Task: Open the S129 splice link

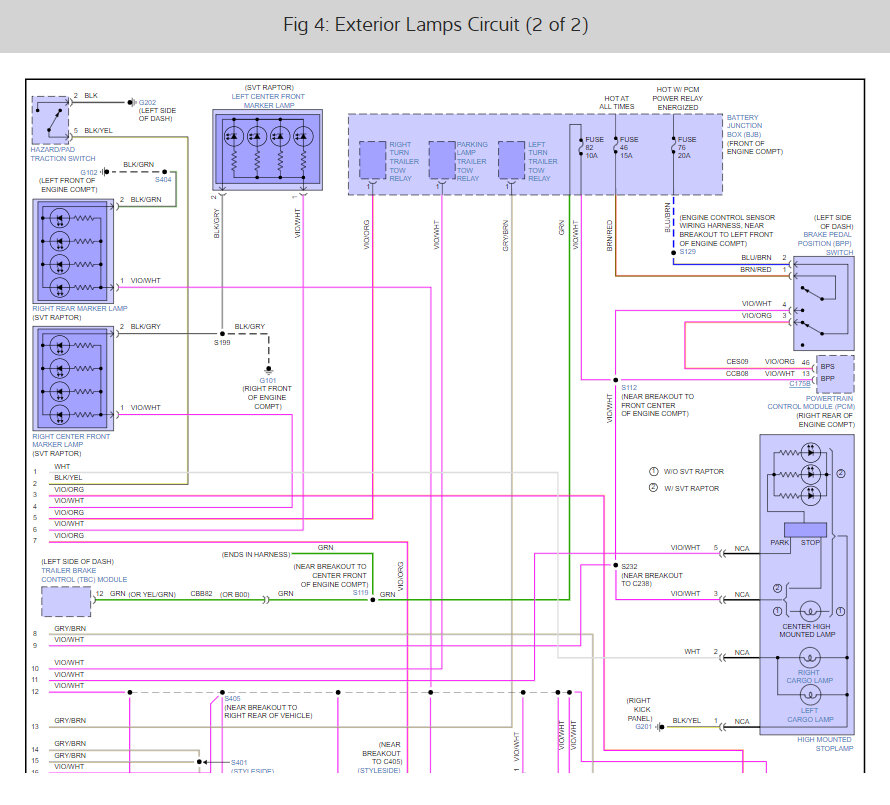Action: (687, 251)
